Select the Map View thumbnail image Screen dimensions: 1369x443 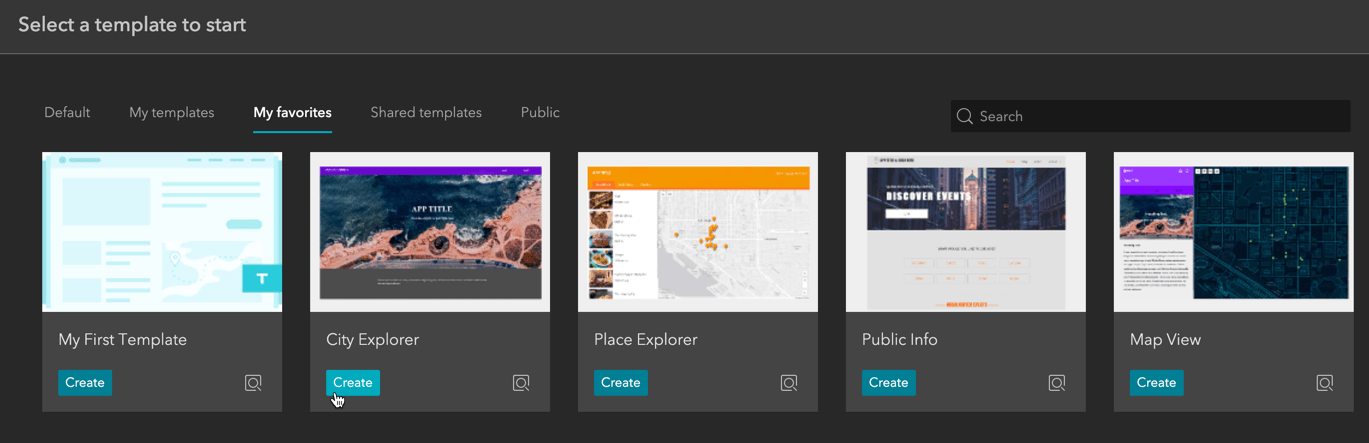point(1234,232)
